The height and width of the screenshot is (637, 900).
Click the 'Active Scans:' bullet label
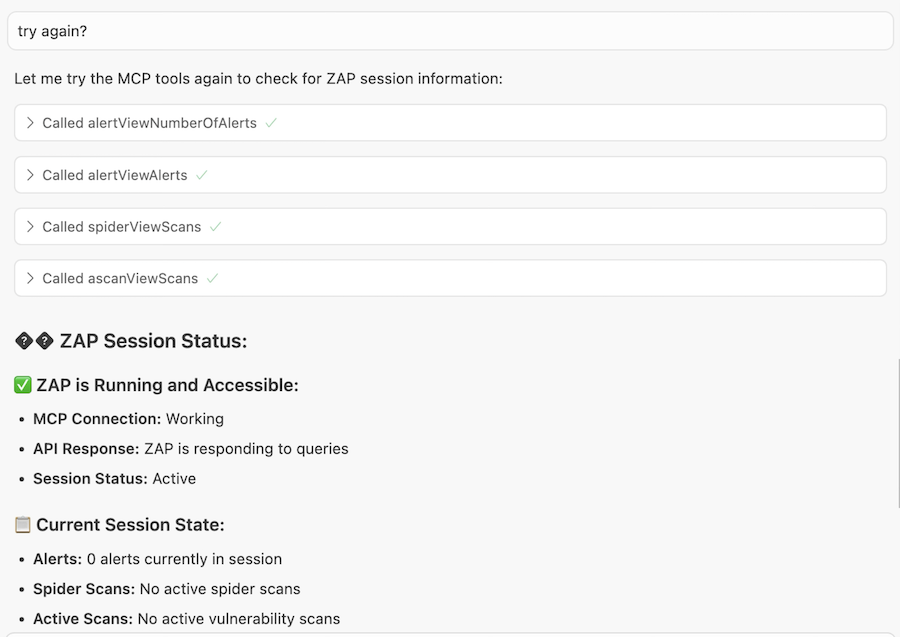point(83,619)
